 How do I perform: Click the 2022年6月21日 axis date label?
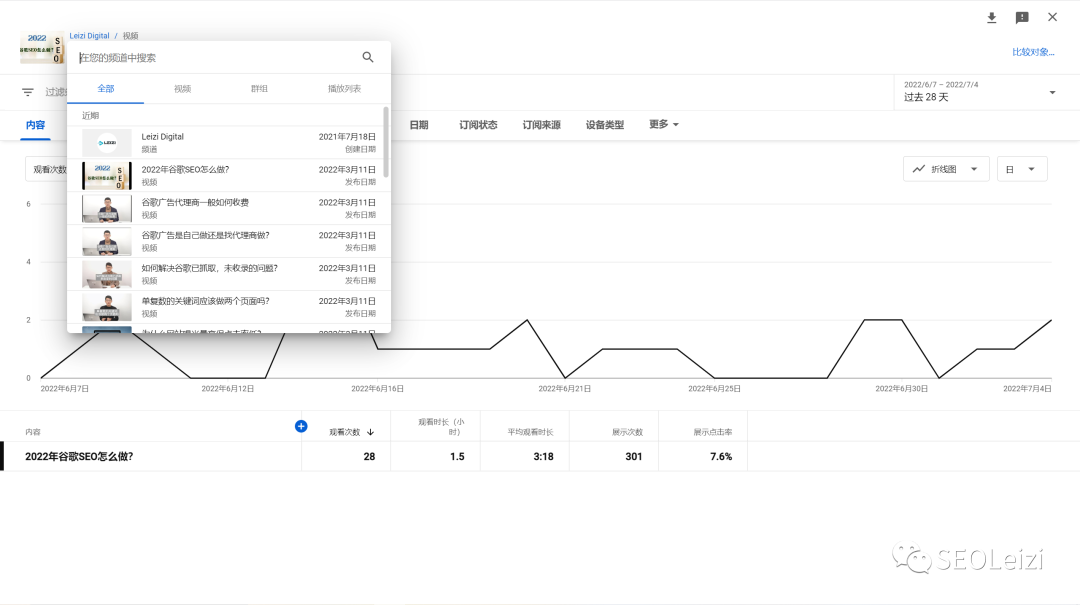[564, 389]
